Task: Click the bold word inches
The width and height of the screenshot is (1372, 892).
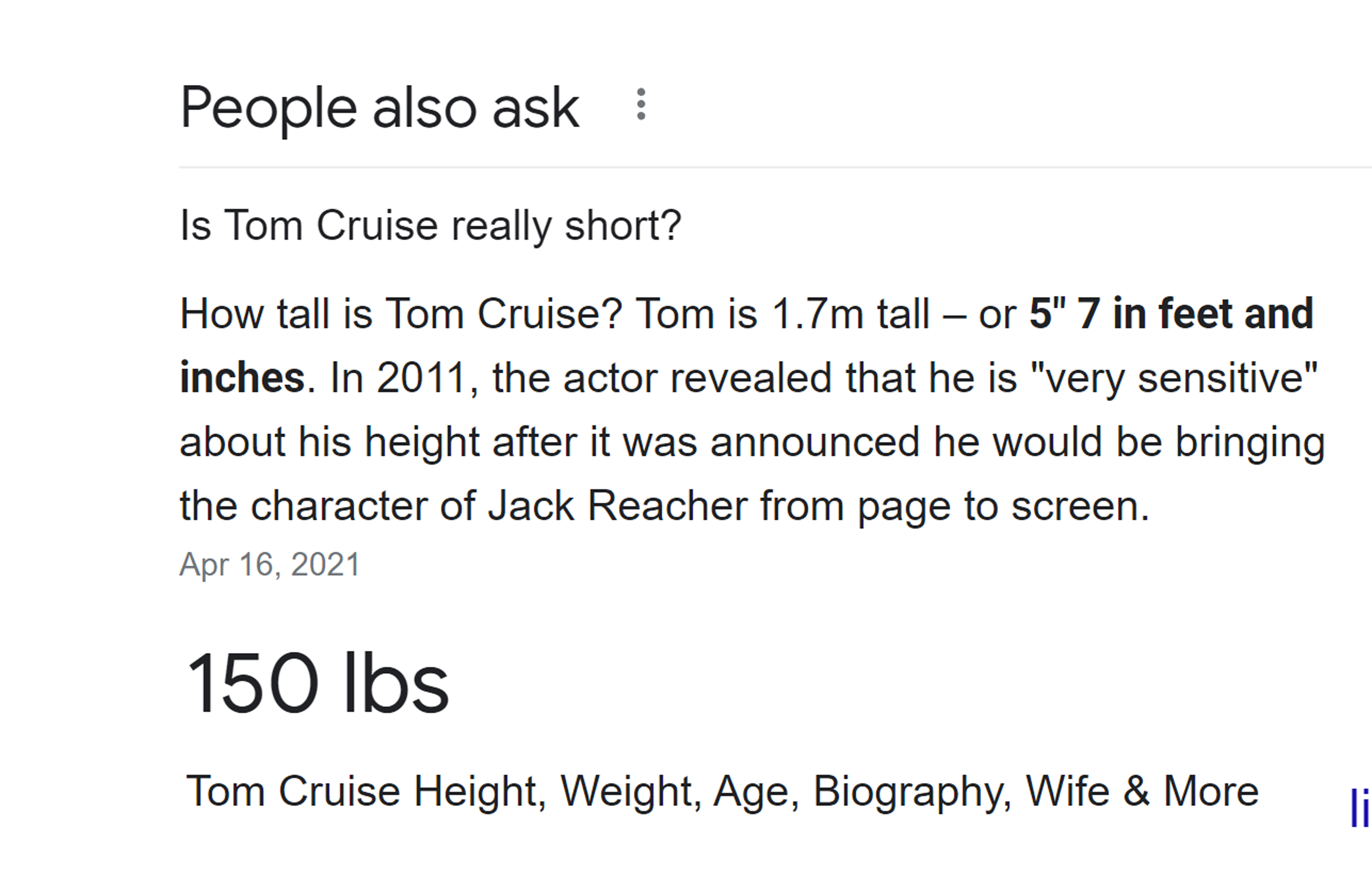Action: click(242, 378)
